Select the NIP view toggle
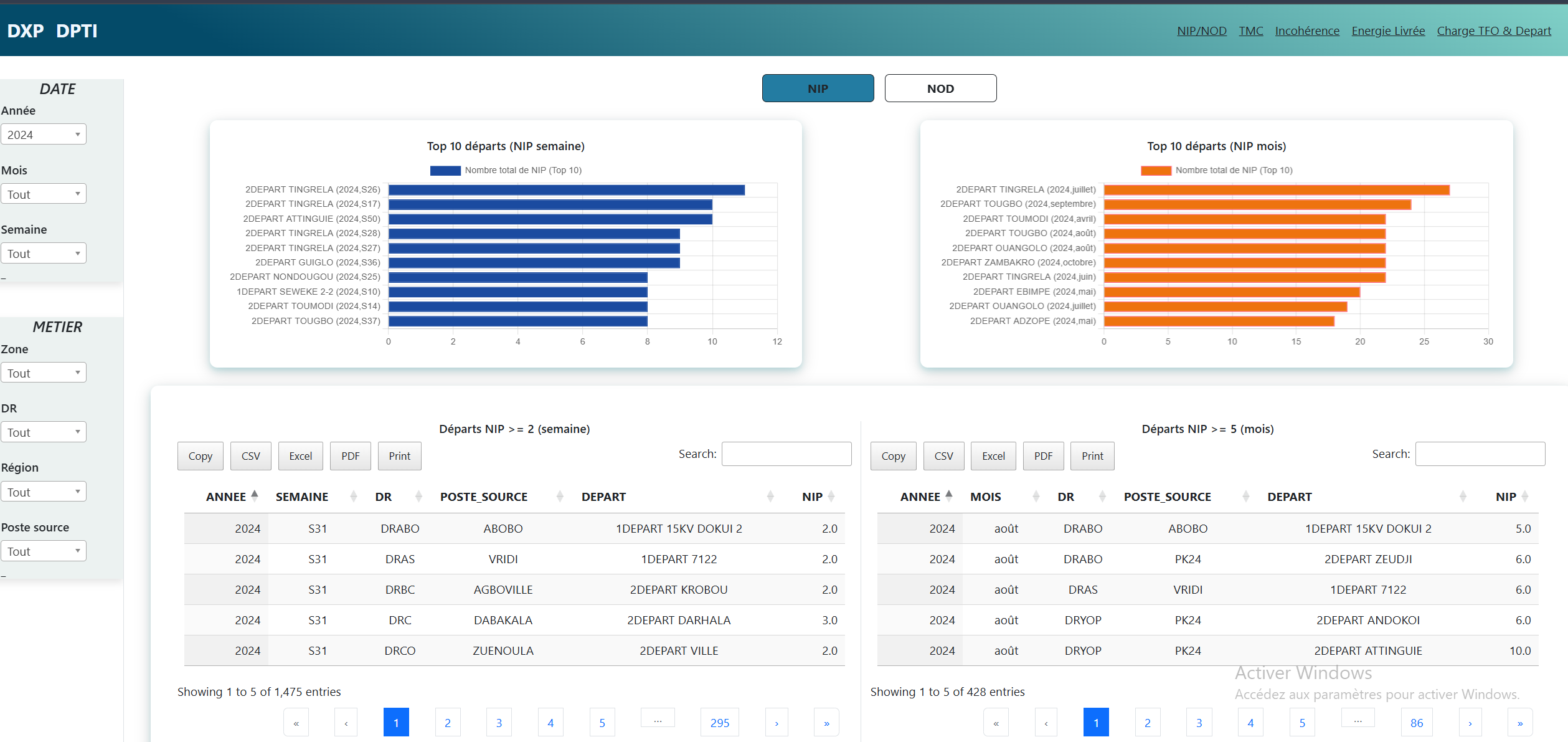The height and width of the screenshot is (742, 1568). click(817, 88)
